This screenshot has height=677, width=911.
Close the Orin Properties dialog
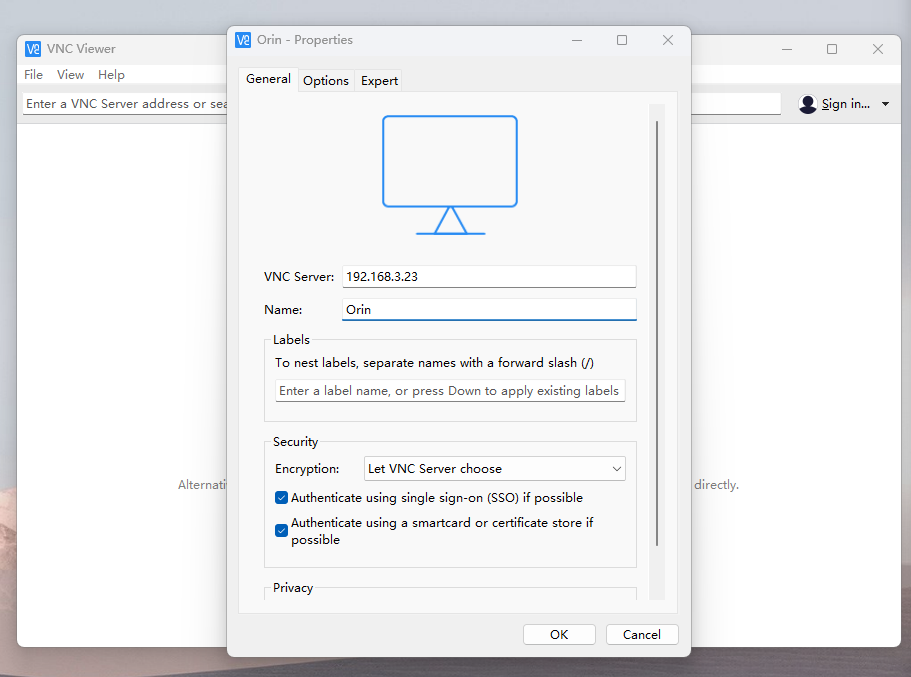coord(668,40)
